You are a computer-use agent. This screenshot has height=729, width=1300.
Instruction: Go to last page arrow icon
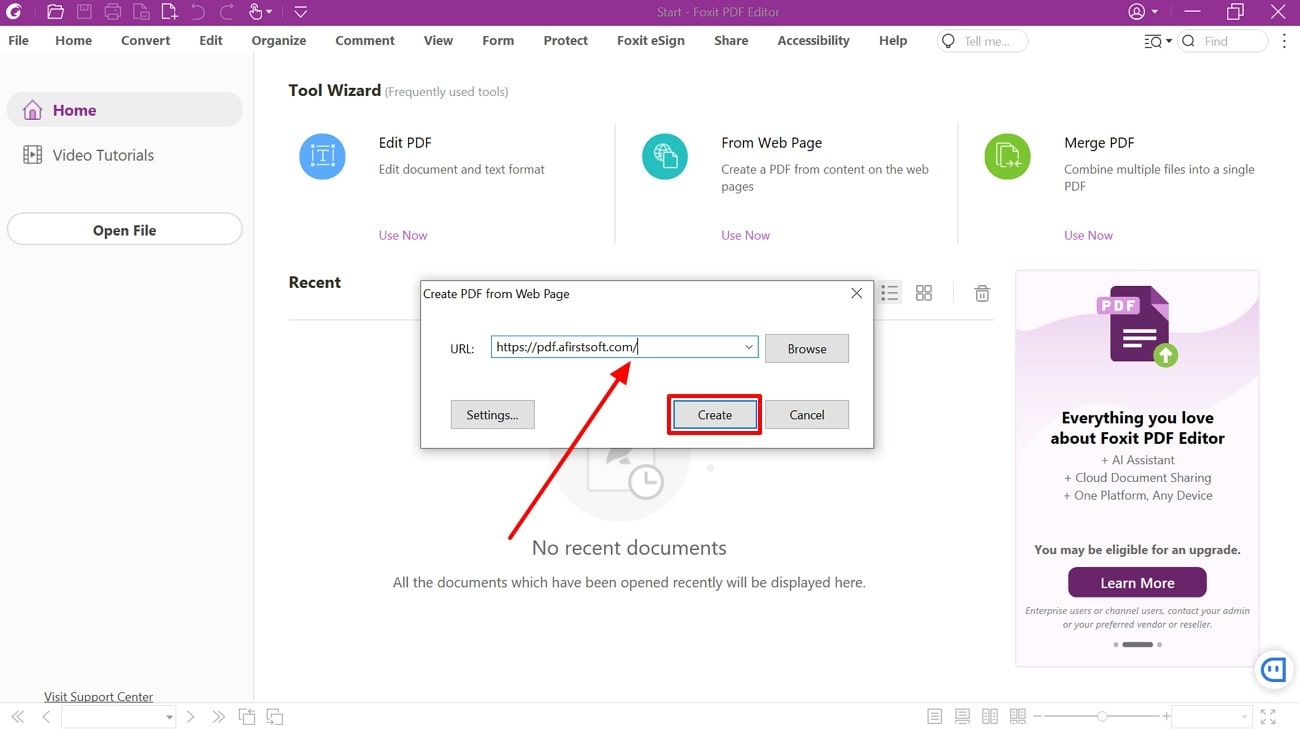pos(218,717)
